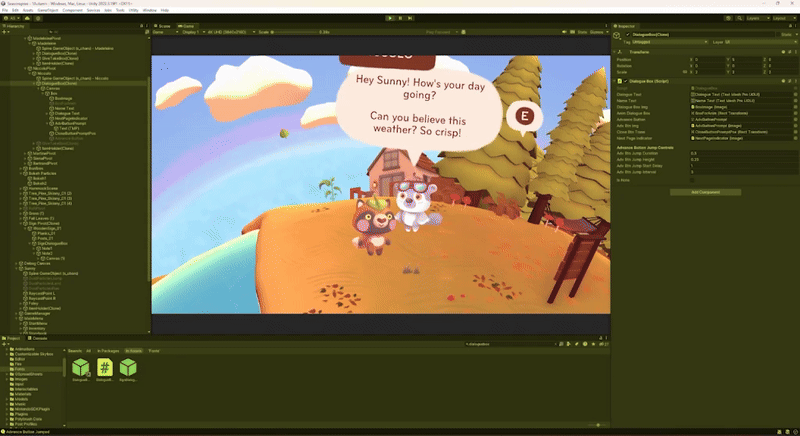The width and height of the screenshot is (800, 436).
Task: Select the Inspector tab
Action: pos(626,25)
